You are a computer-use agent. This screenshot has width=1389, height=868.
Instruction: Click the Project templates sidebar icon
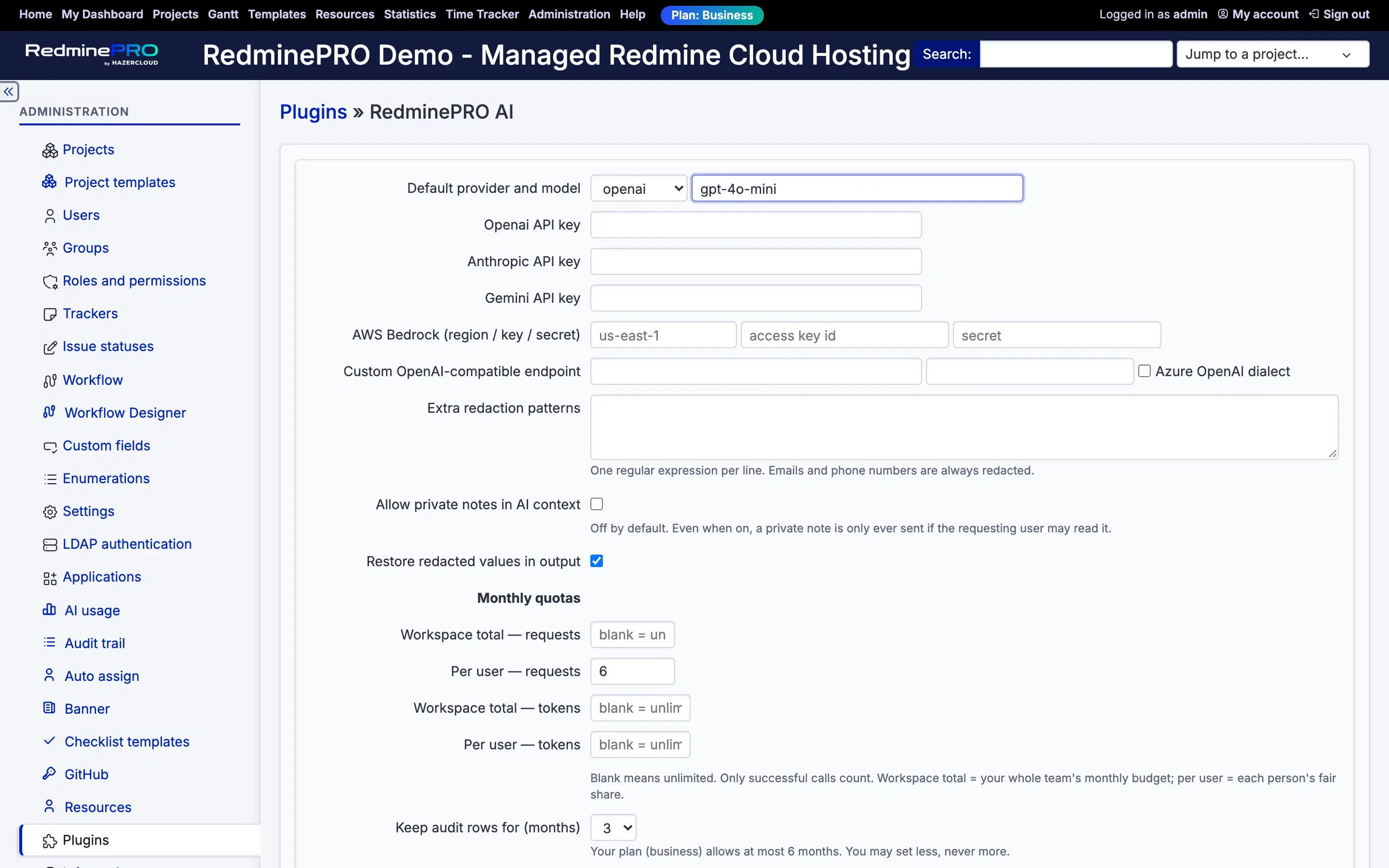click(x=49, y=181)
